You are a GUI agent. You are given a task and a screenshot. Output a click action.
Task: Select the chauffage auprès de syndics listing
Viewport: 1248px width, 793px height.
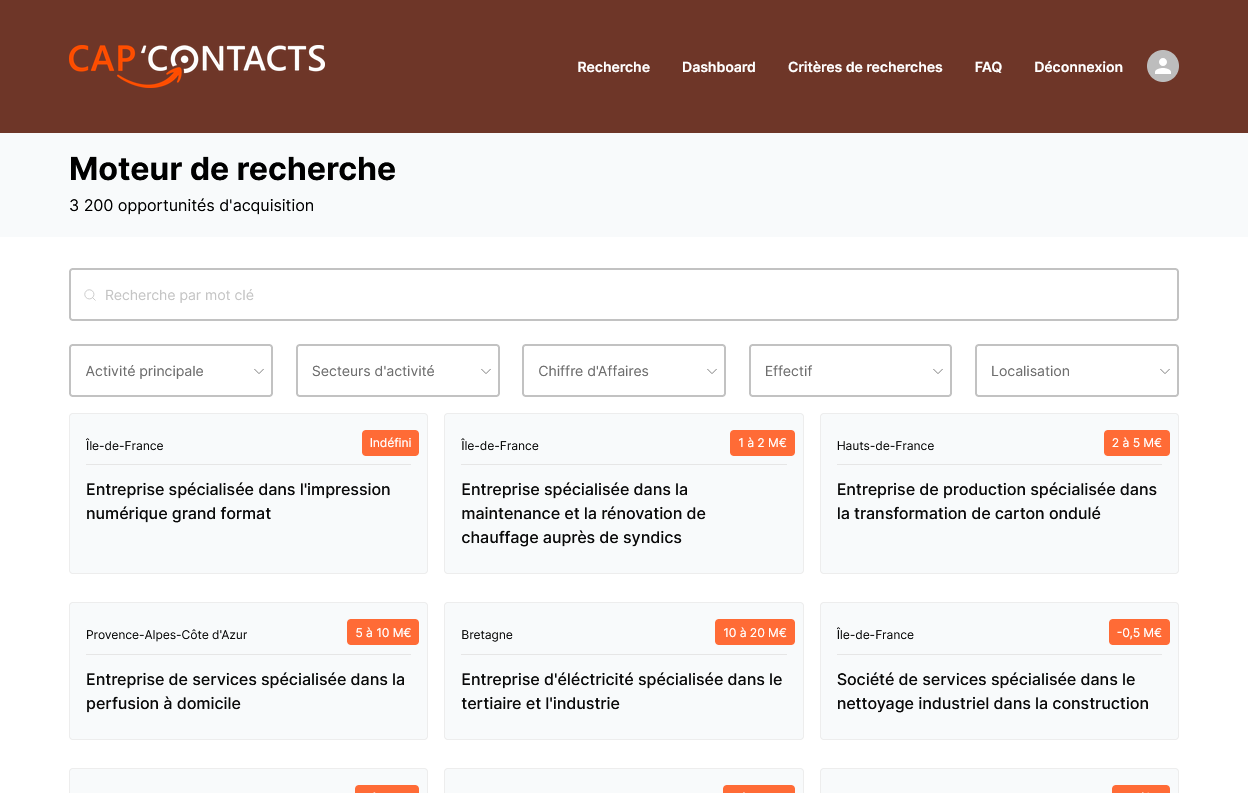(583, 512)
